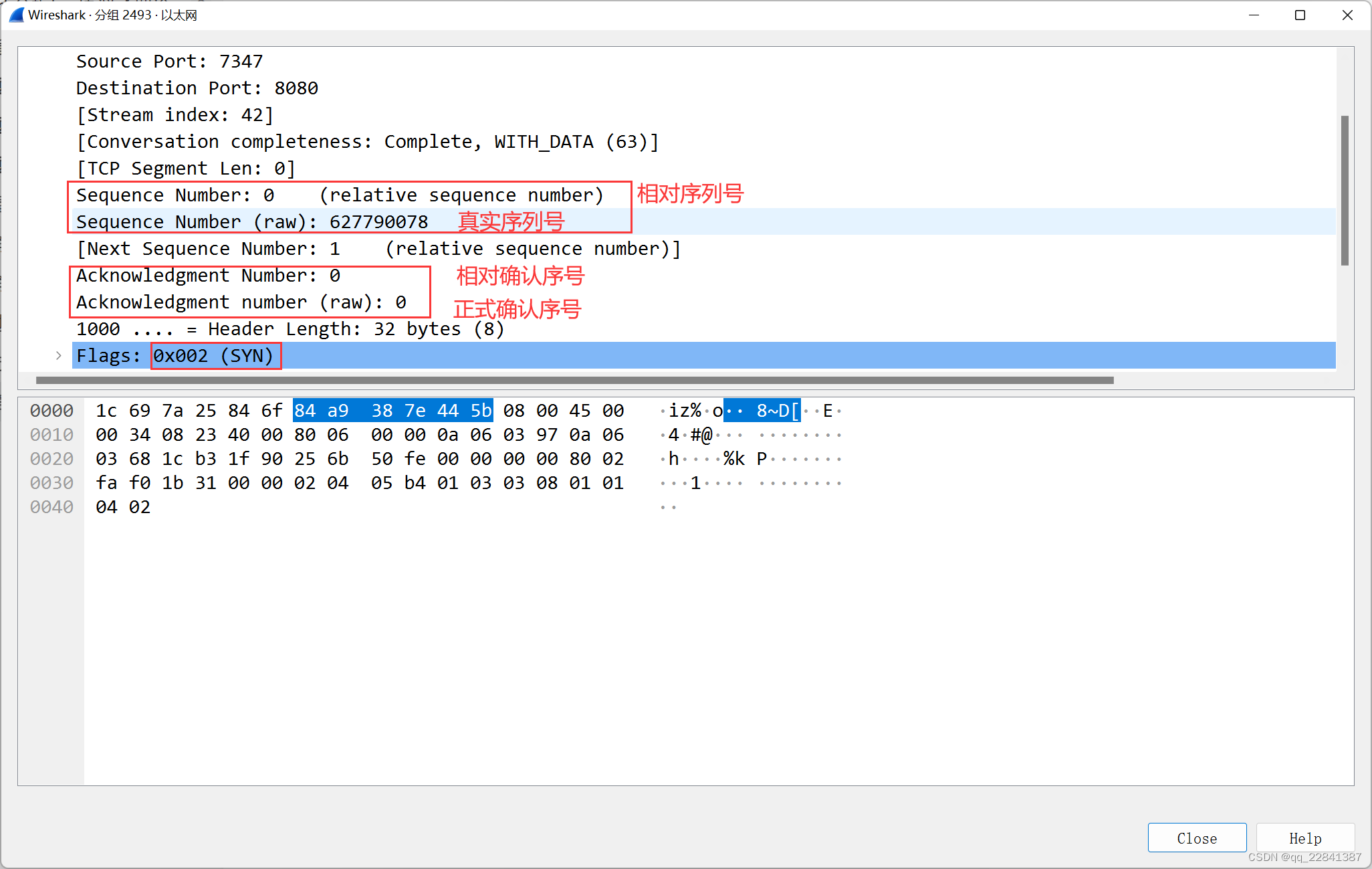Screen dimensions: 1372x869
Task: Click ASCII text '8~D[' in hex dump
Action: tap(778, 411)
